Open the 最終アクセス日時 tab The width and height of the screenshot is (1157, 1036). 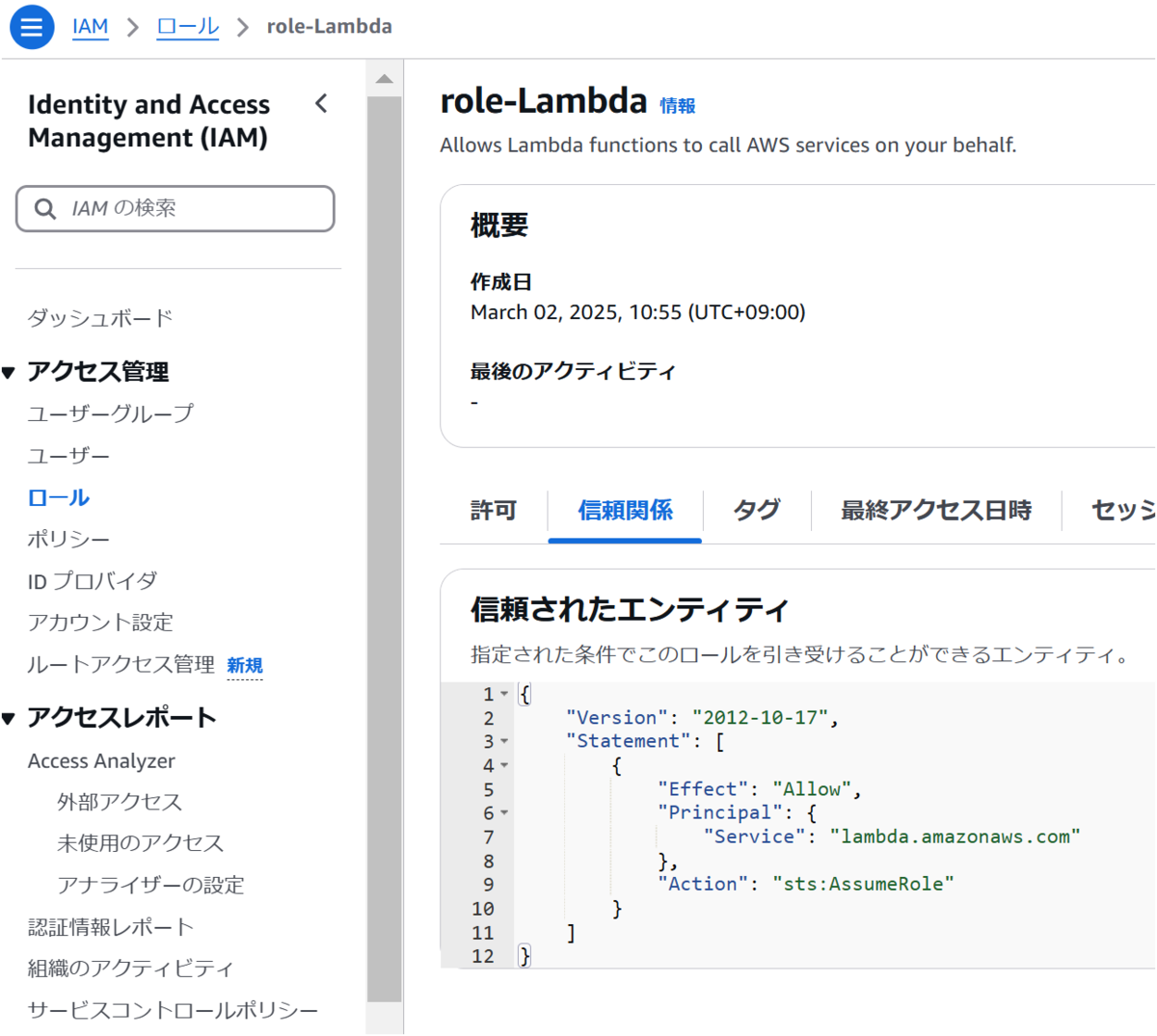[936, 510]
